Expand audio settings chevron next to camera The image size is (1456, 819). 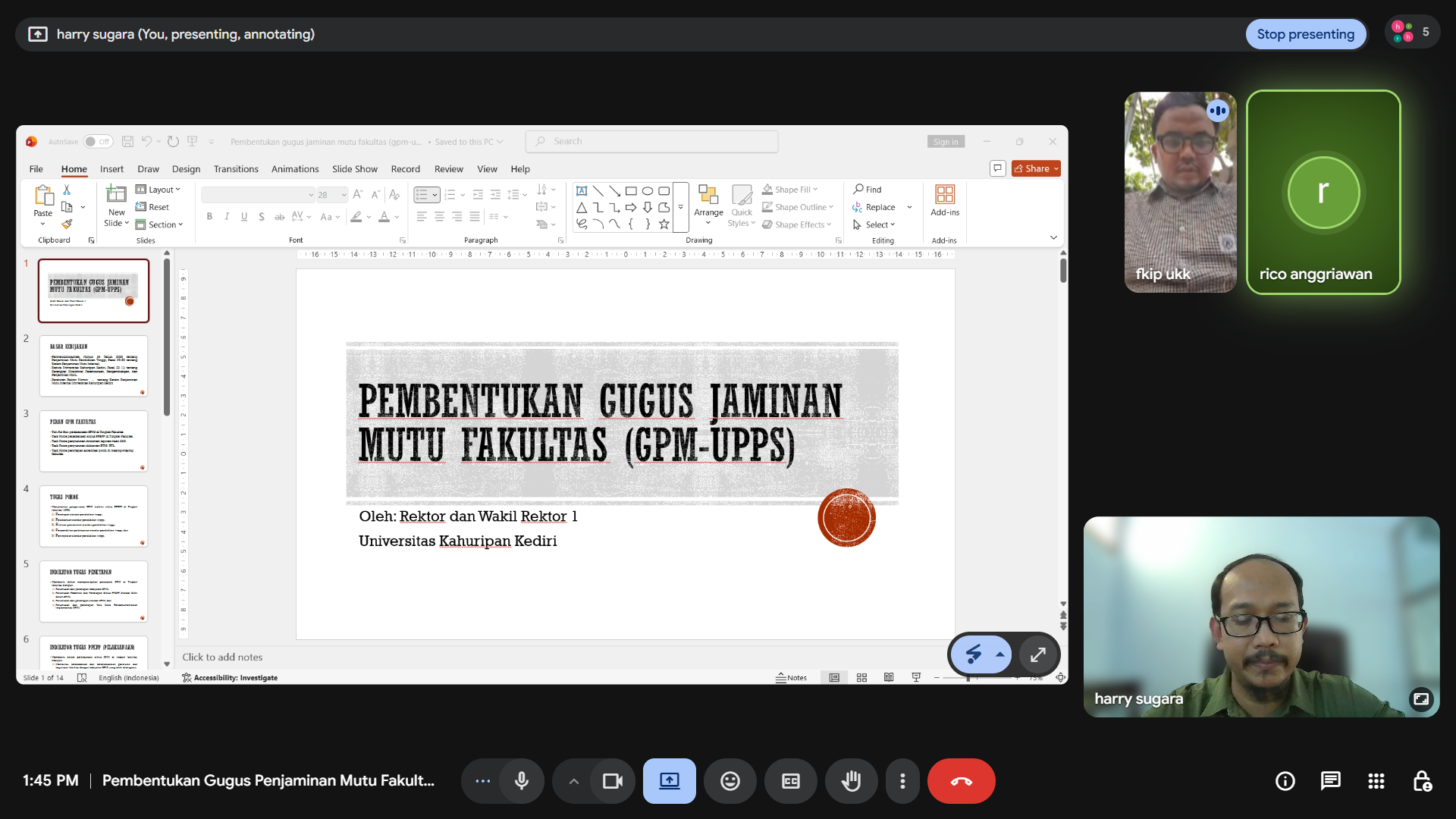click(573, 781)
